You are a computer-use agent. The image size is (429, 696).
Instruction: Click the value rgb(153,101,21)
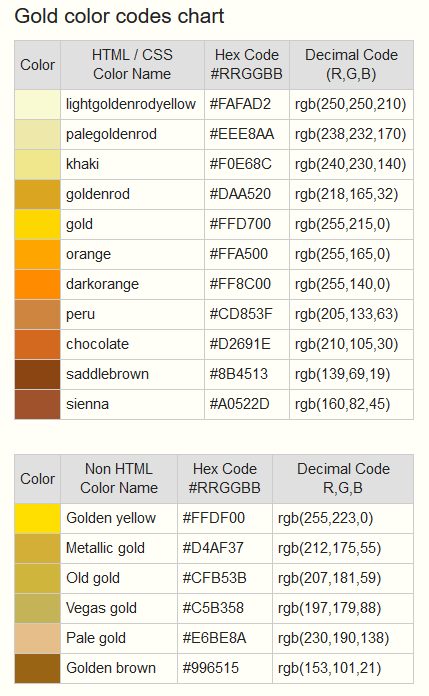[330, 668]
